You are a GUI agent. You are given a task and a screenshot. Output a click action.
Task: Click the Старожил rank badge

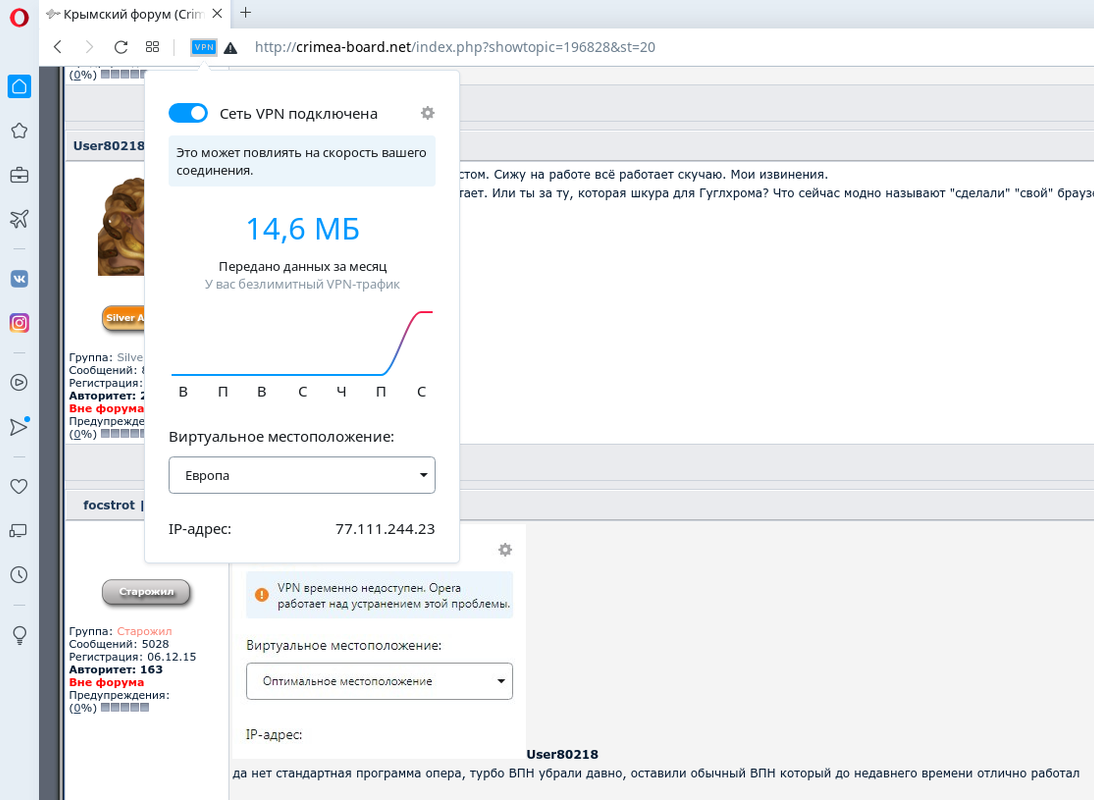click(146, 592)
